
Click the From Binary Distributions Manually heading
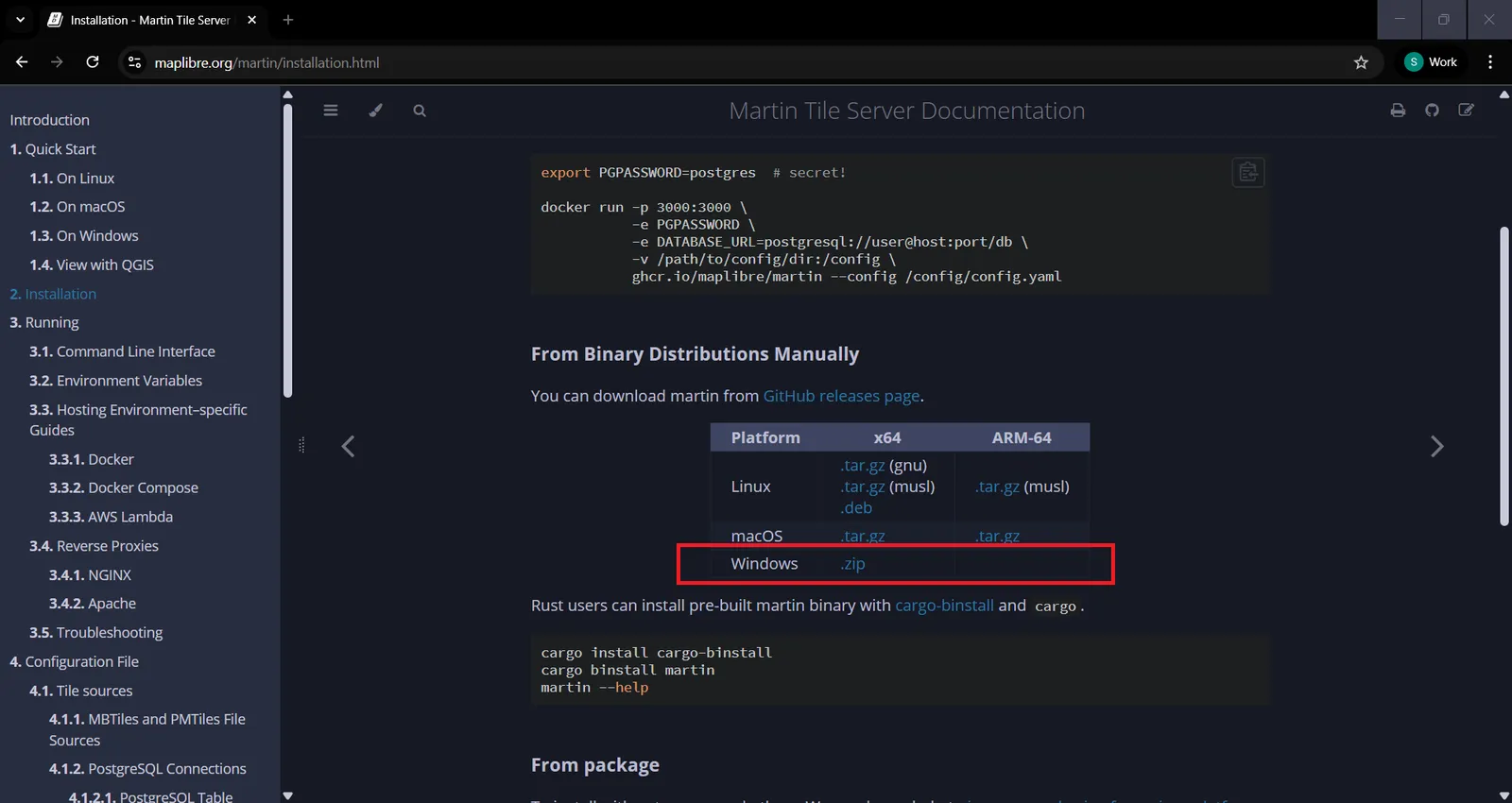pyautogui.click(x=695, y=354)
